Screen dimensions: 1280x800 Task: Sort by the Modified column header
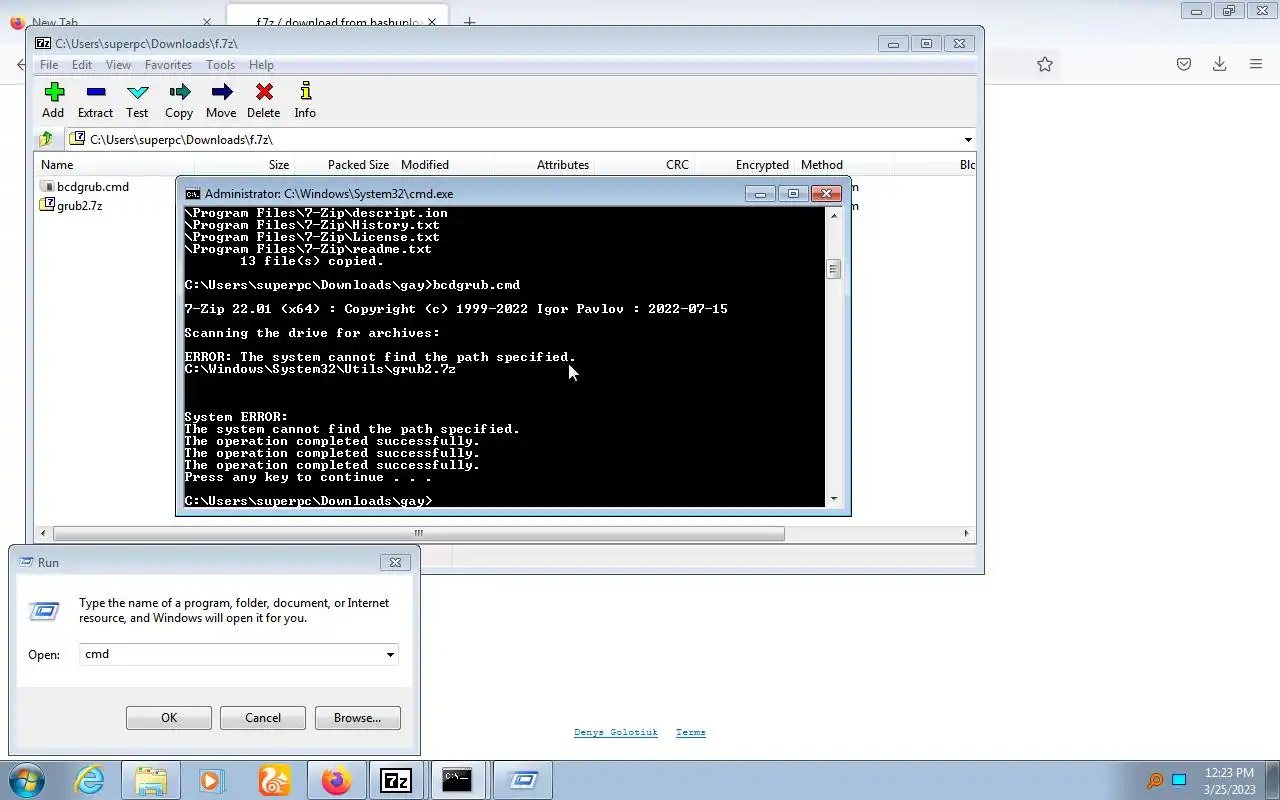click(444, 165)
